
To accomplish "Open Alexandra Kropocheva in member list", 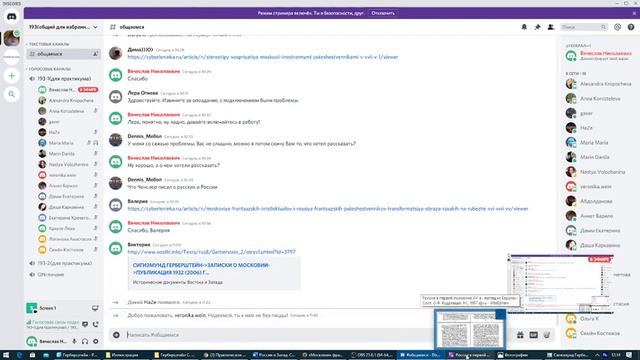I will 599,84.
